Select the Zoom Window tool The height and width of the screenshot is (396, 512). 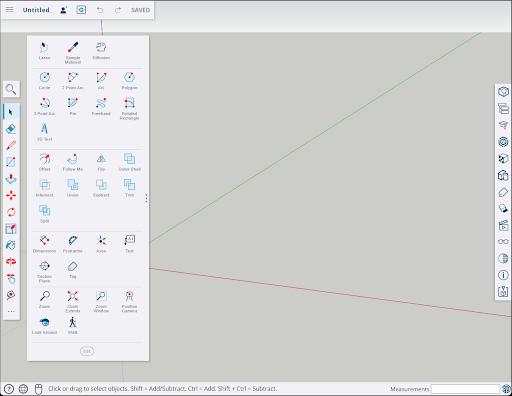(x=101, y=301)
